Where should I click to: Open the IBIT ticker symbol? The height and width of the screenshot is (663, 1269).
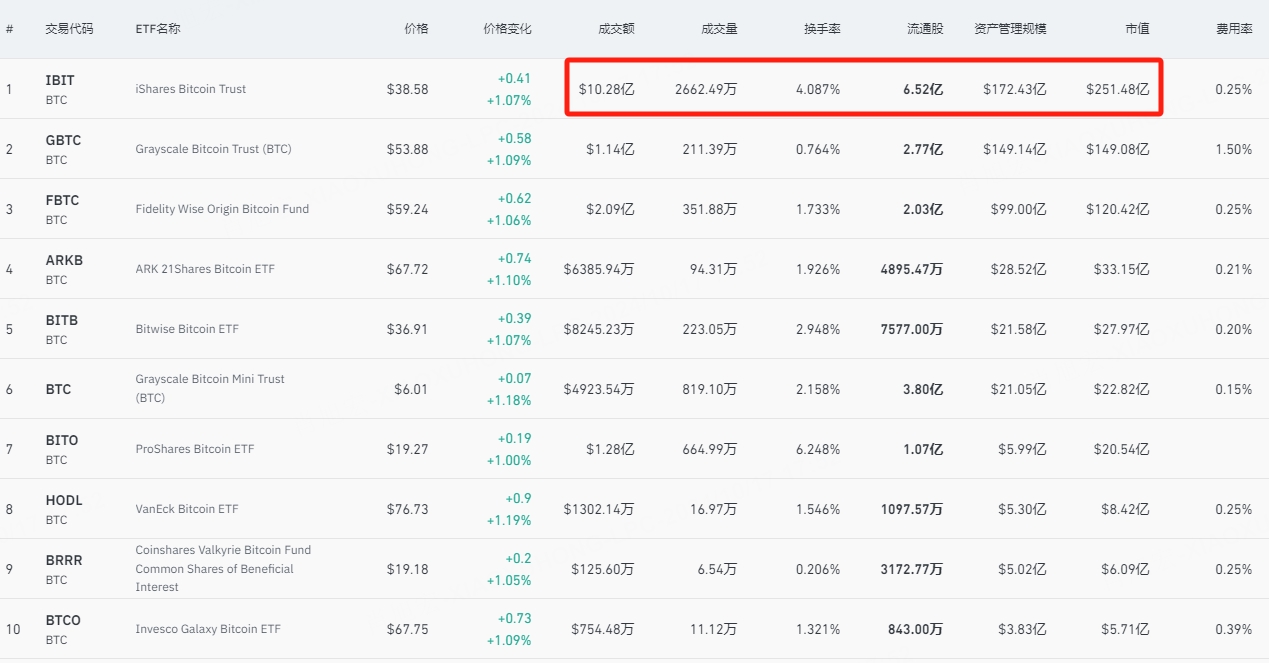point(60,80)
